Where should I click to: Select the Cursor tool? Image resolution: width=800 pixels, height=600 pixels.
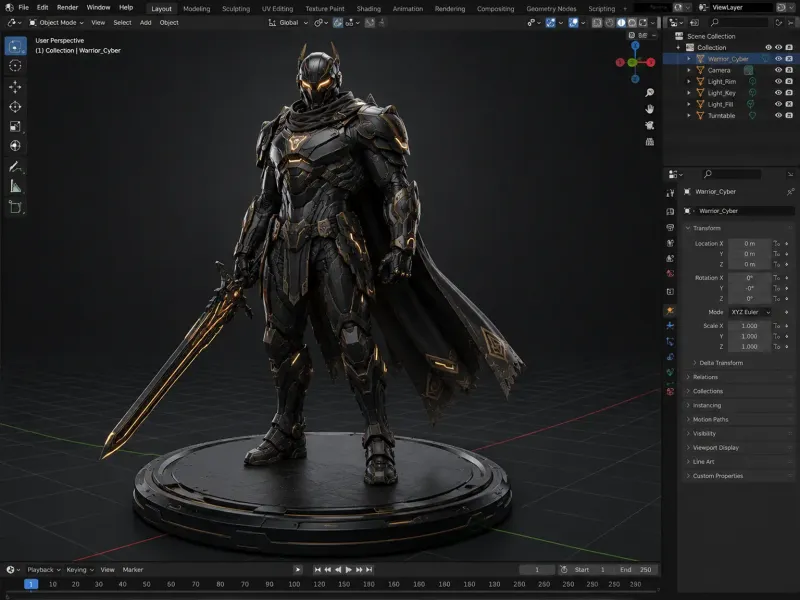[x=15, y=66]
